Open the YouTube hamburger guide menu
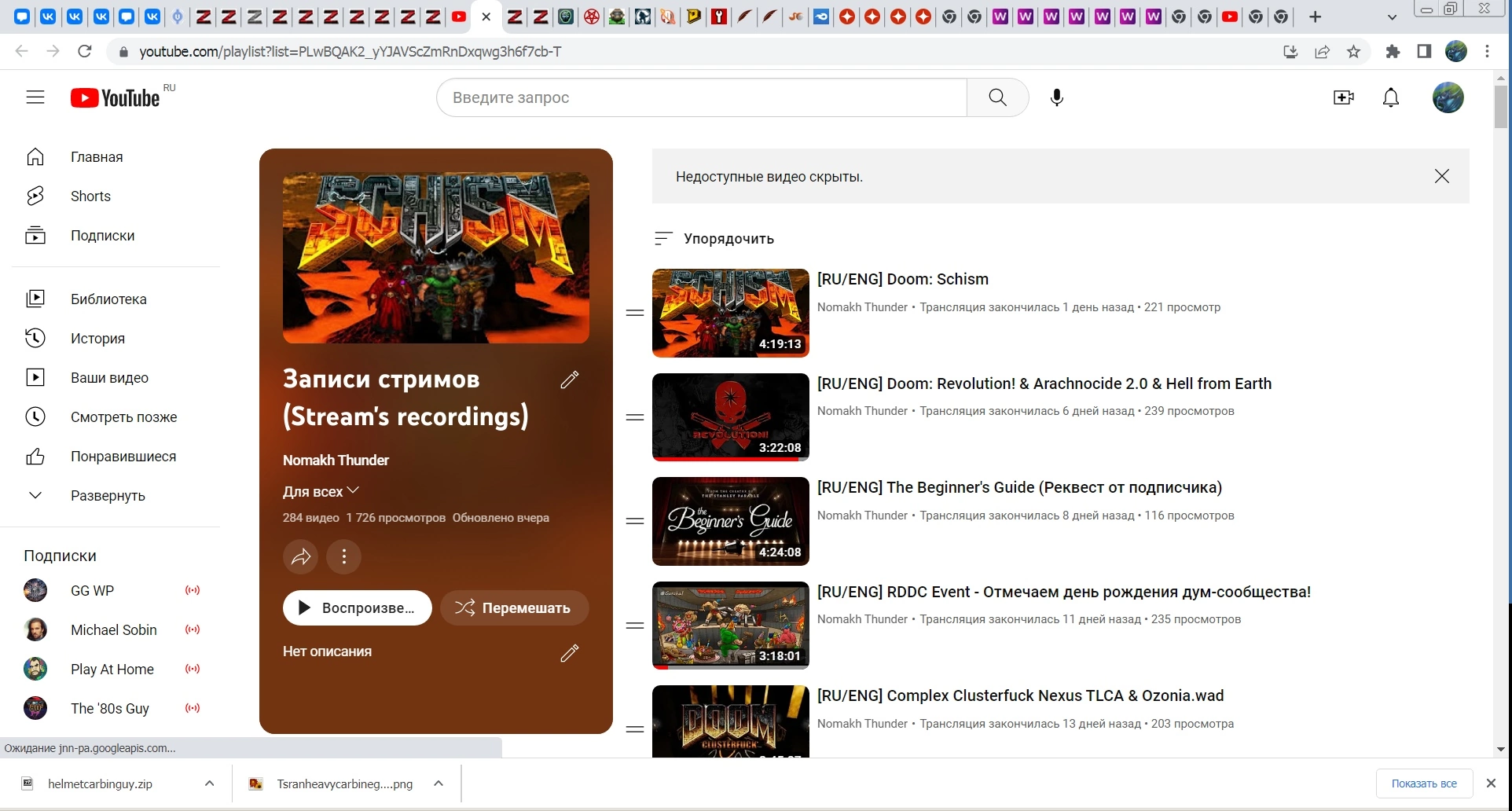Viewport: 1512px width, 811px height. (35, 97)
